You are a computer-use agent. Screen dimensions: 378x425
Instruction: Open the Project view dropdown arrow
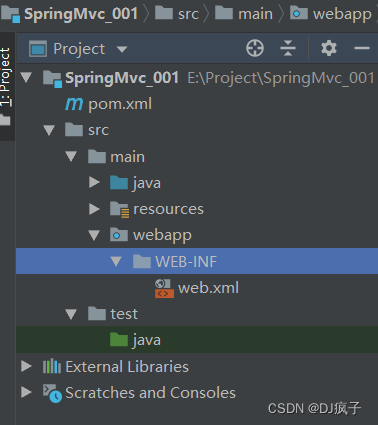tap(122, 50)
